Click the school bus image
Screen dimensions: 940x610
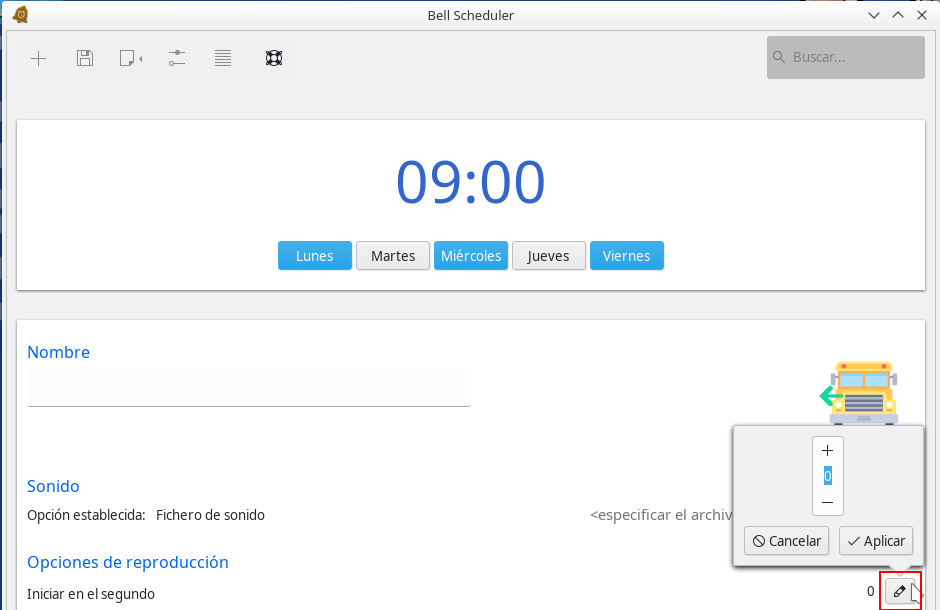859,392
